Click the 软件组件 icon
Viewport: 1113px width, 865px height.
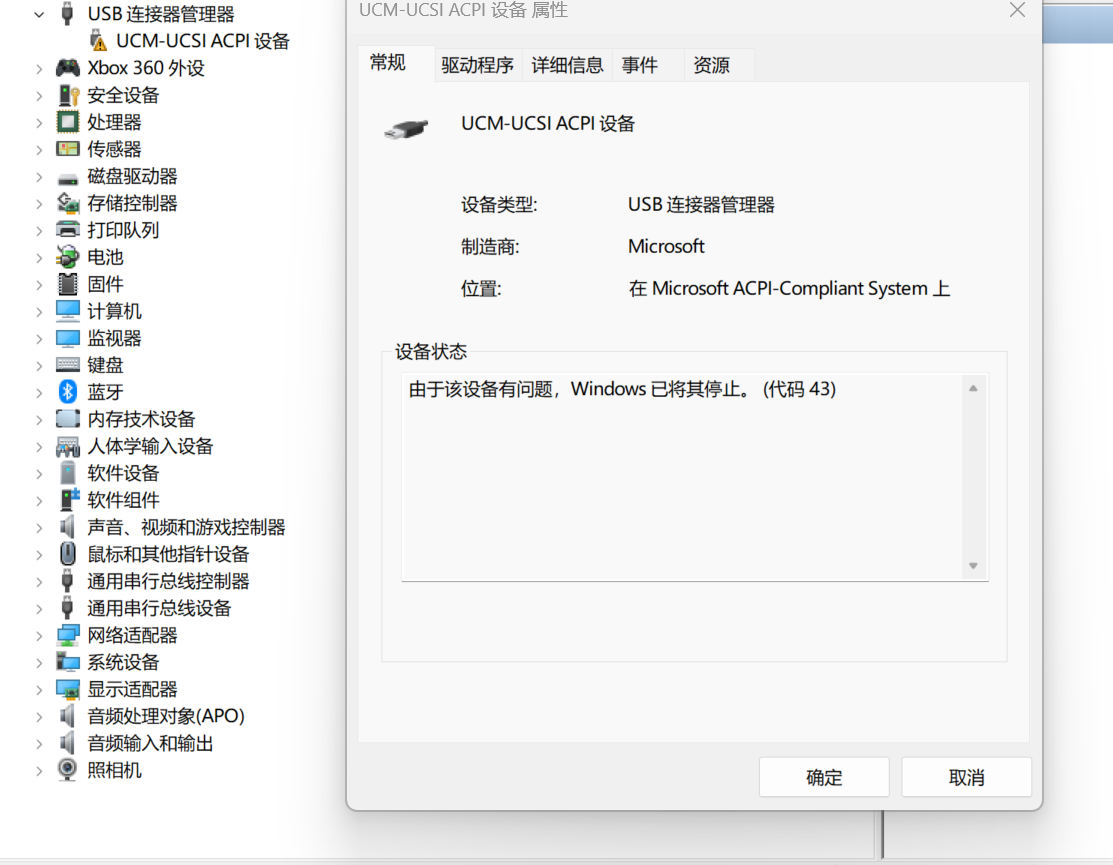(x=69, y=500)
